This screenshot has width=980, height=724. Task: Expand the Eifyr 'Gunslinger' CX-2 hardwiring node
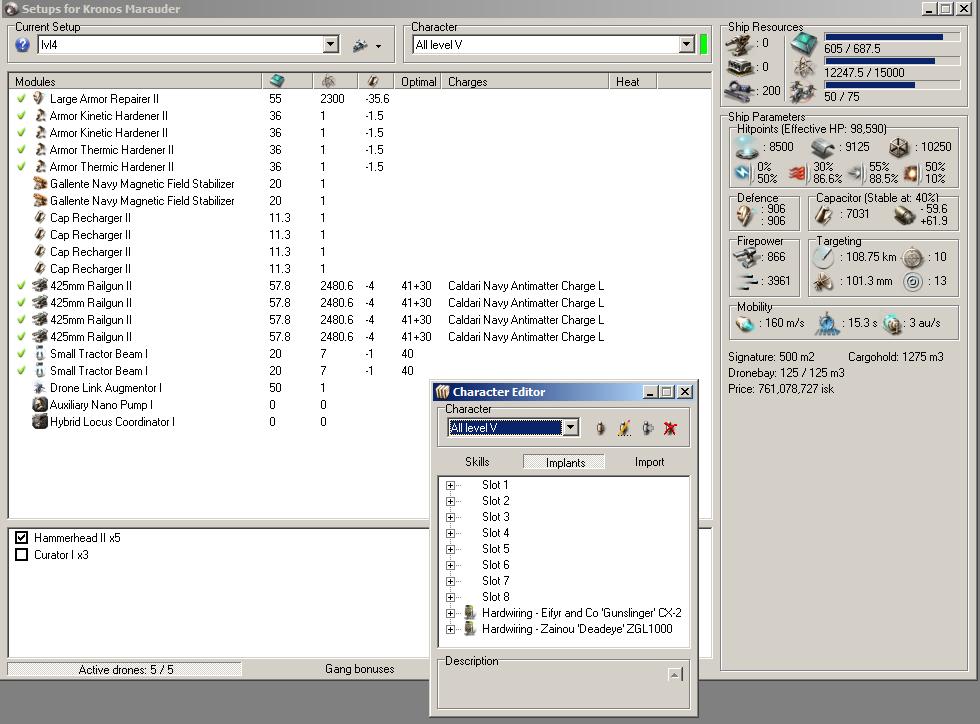450,613
